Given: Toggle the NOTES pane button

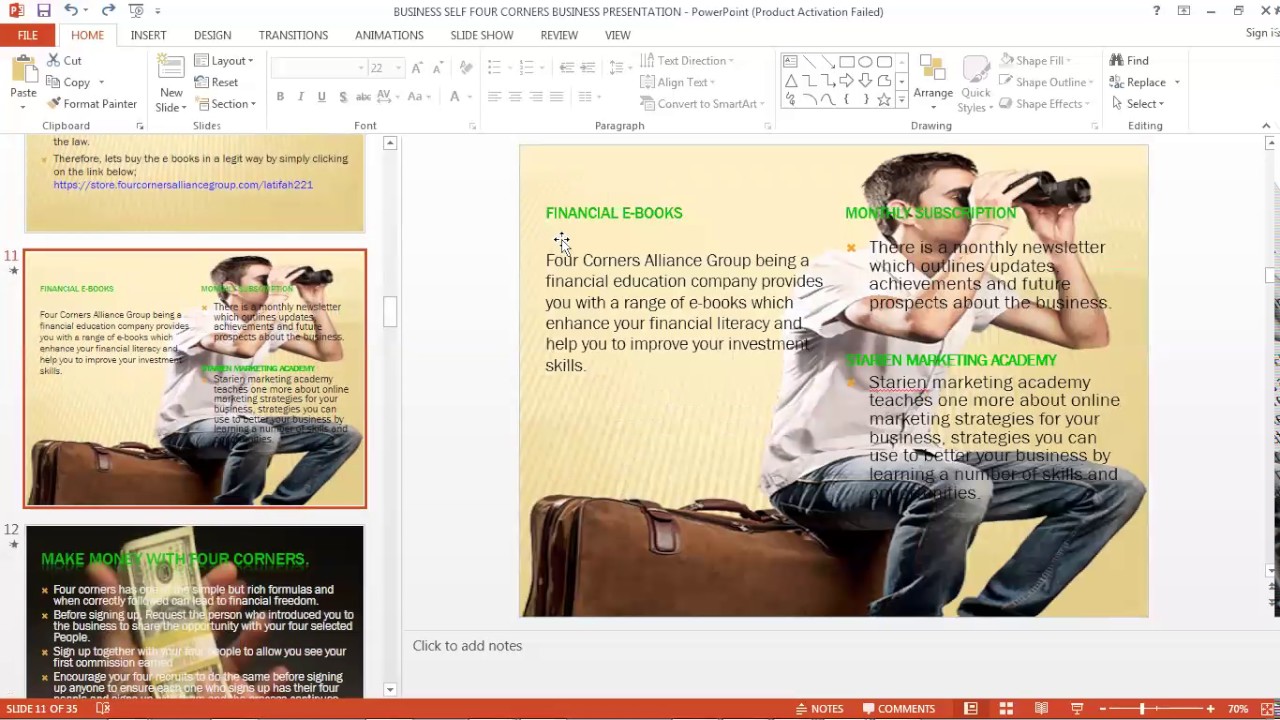Looking at the screenshot, I should click(819, 708).
